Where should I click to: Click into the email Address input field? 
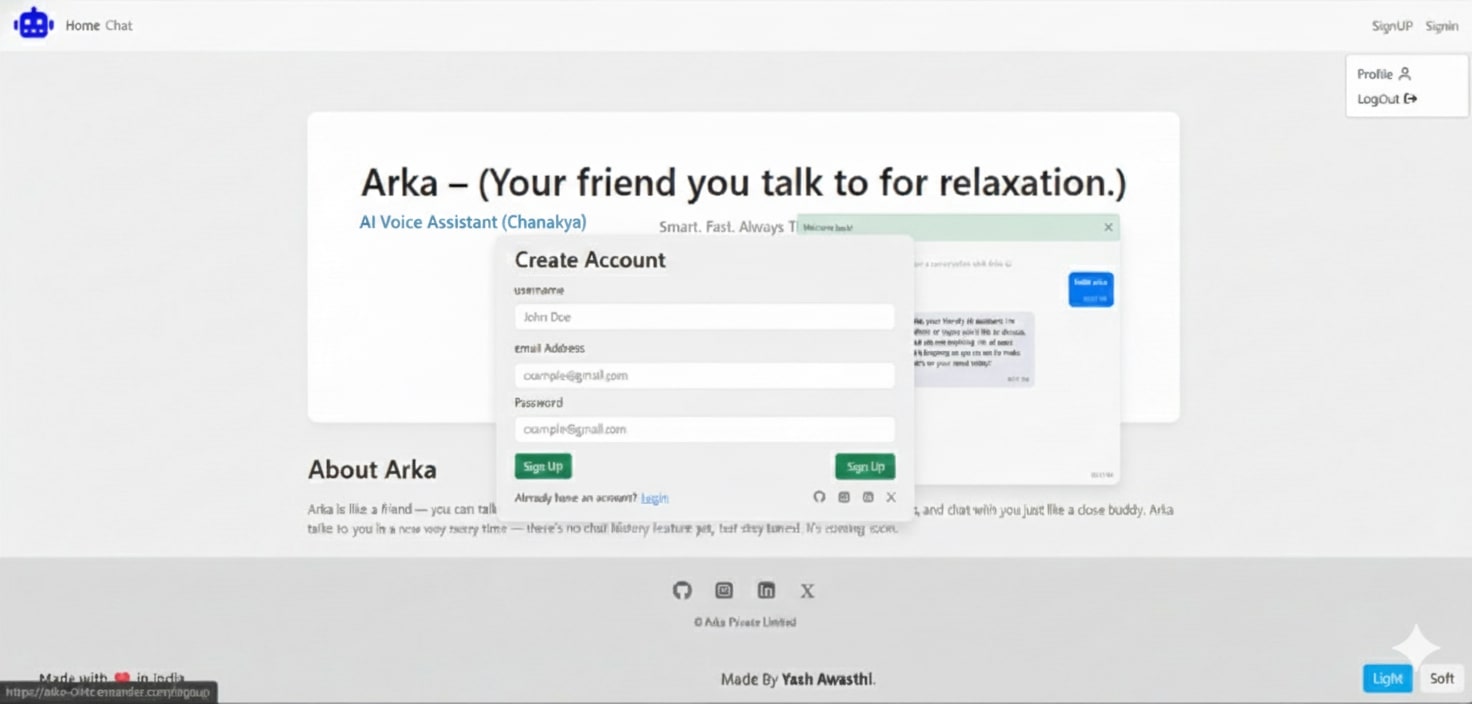coord(704,376)
